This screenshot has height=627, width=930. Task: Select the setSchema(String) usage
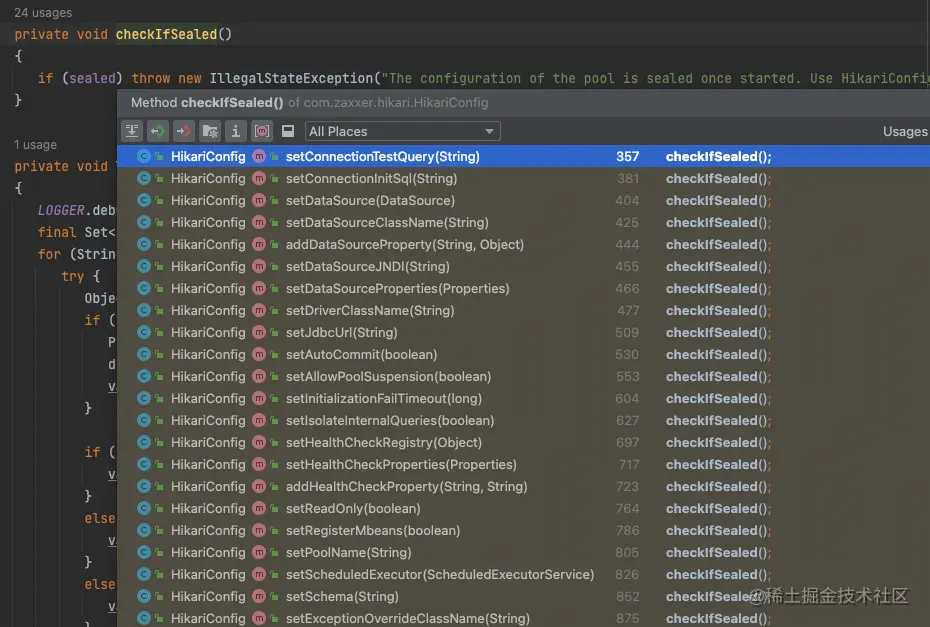523,596
